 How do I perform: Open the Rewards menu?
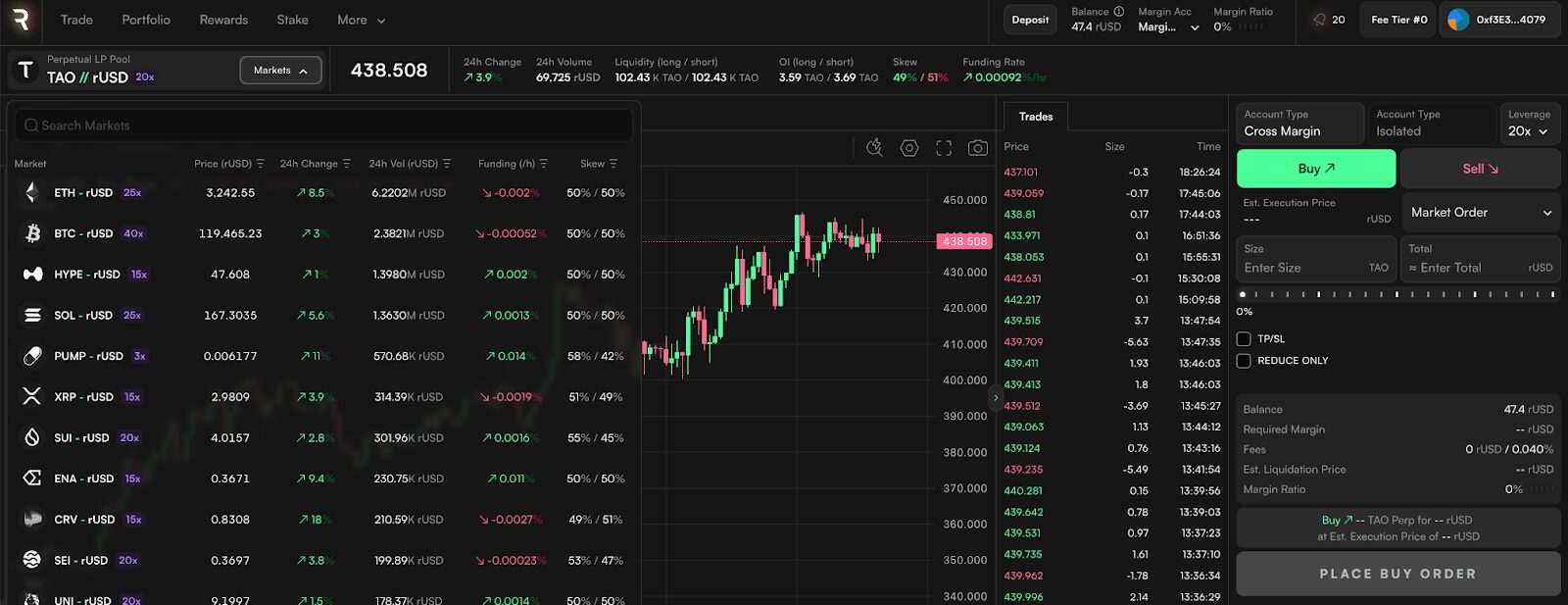223,20
